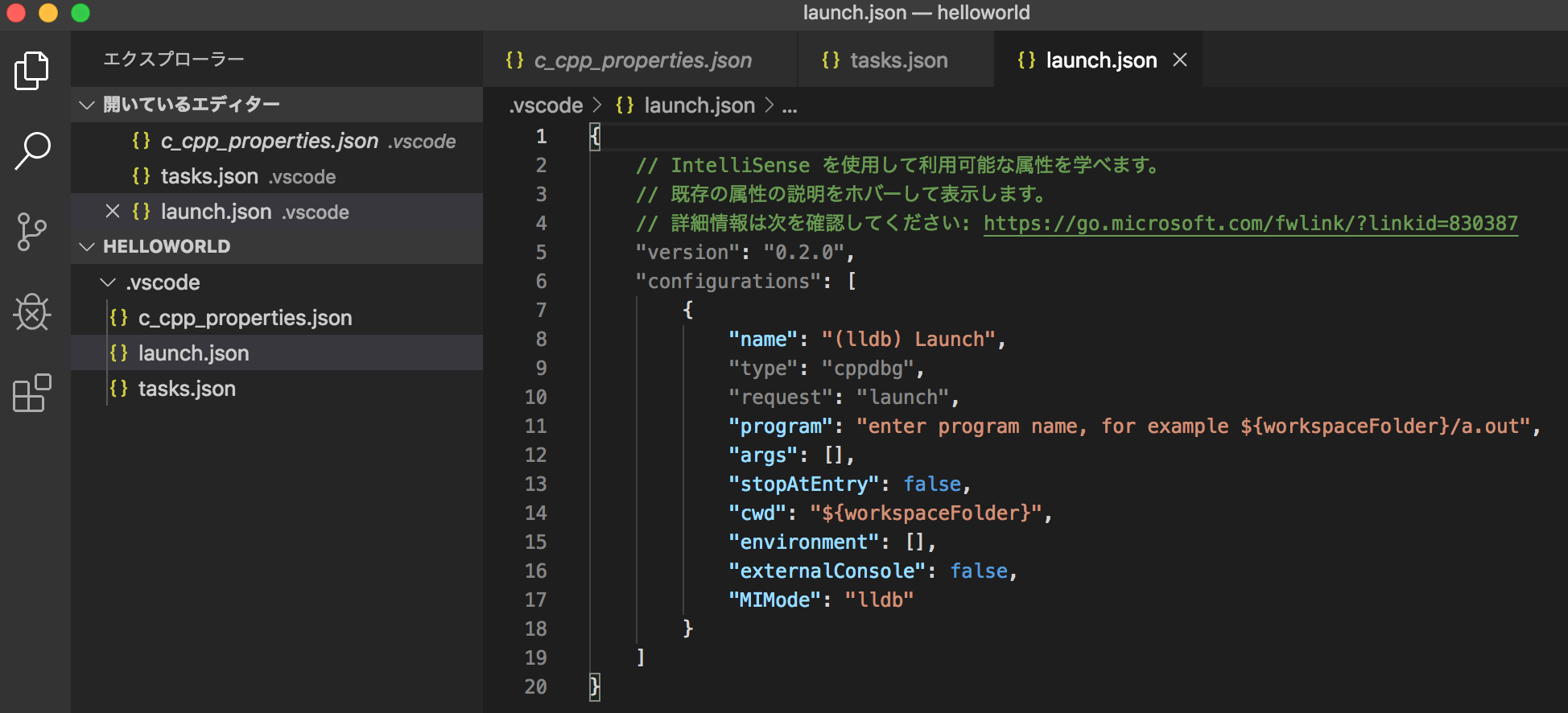The width and height of the screenshot is (1568, 713).
Task: Click braces icon of launch.json in HELLOWORLD tree
Action: [119, 353]
